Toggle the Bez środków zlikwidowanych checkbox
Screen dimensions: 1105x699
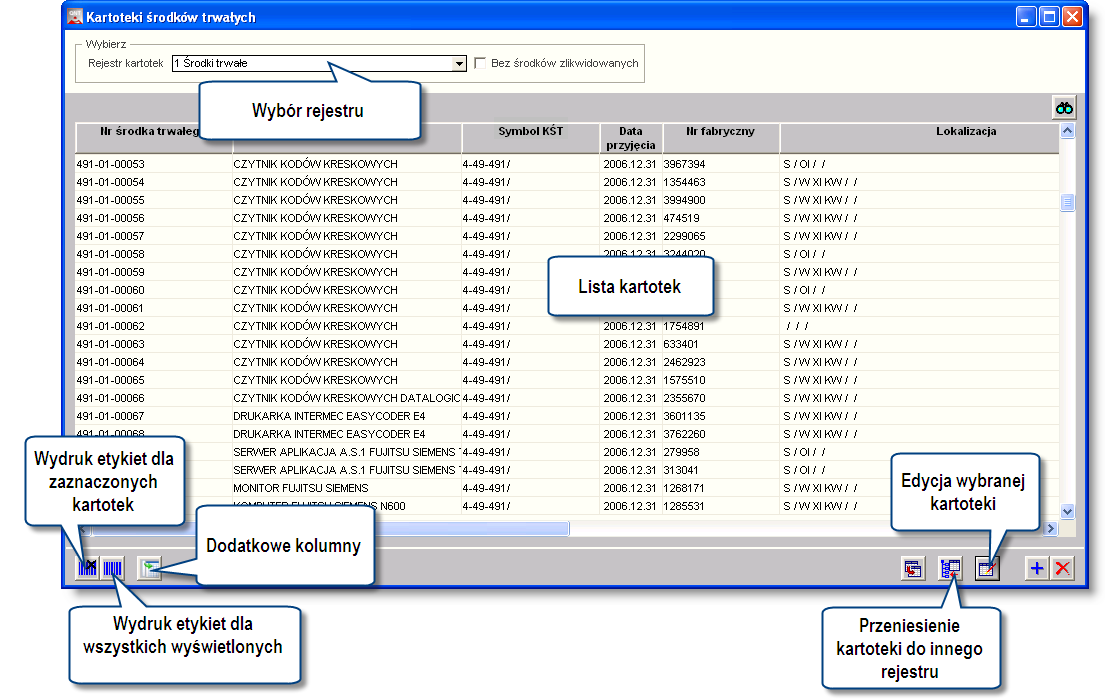coord(480,63)
